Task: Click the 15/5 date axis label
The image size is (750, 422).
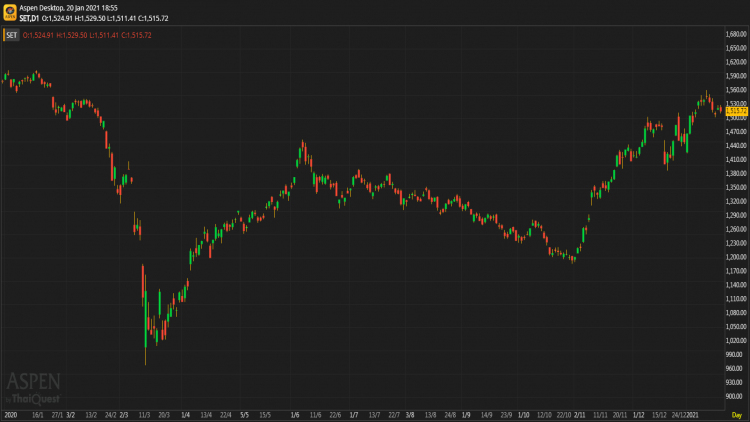Action: click(x=265, y=415)
